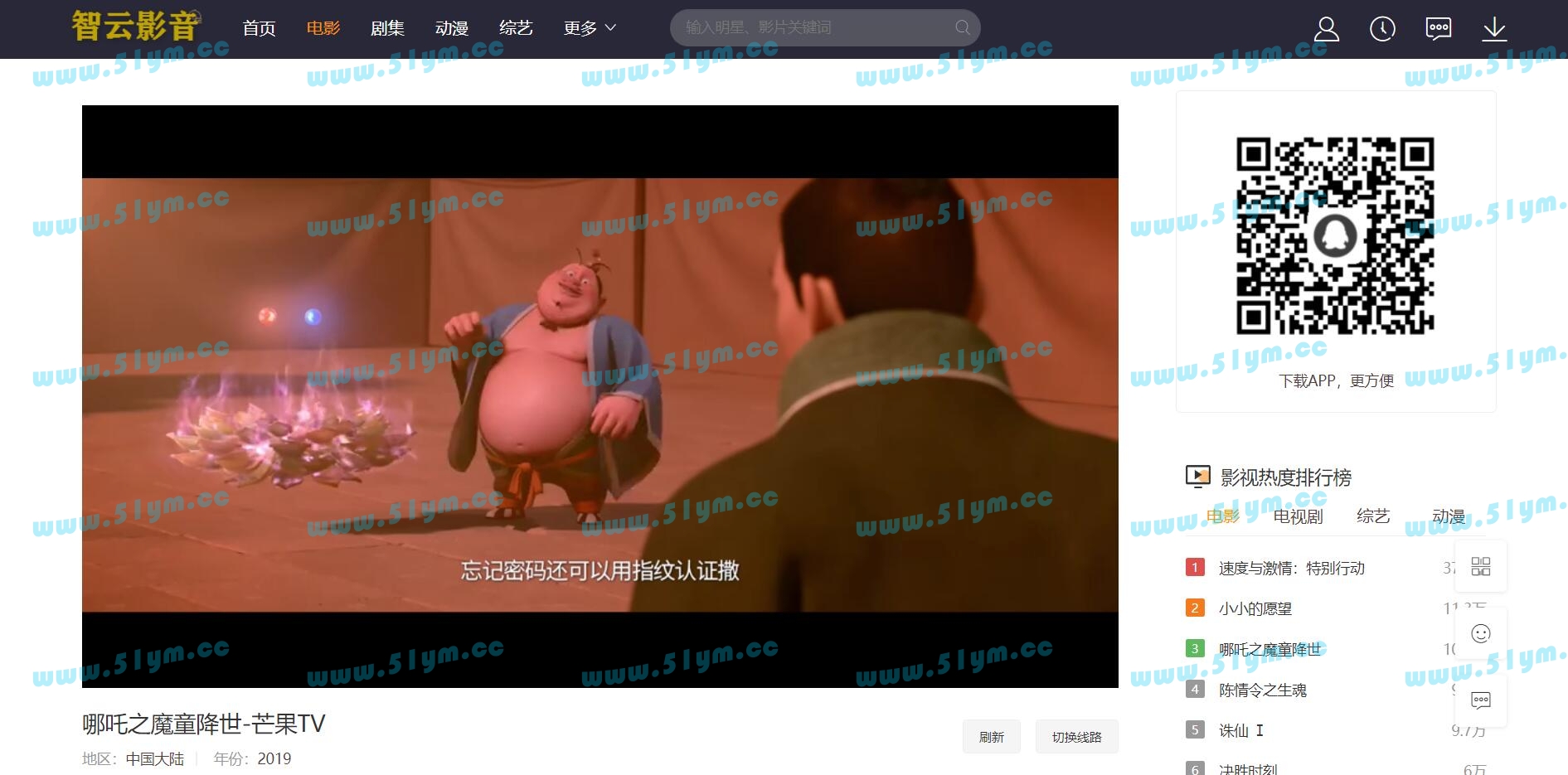
Task: Select 电影 in top navigation
Action: click(323, 28)
